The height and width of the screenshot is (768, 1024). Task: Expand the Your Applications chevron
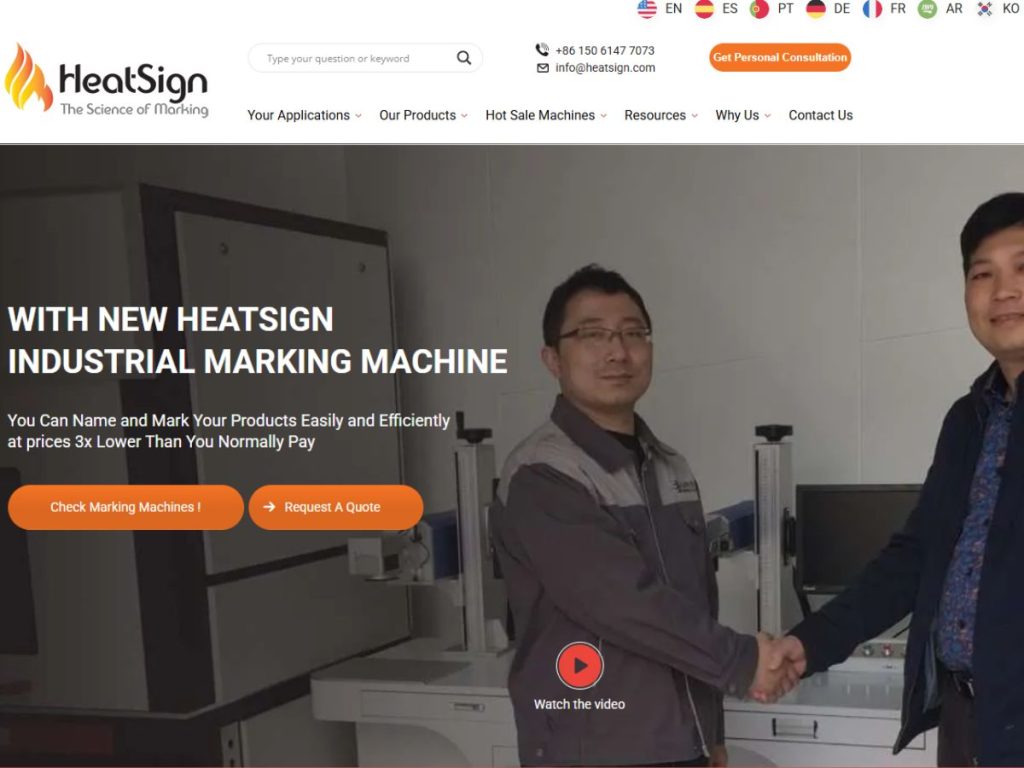pyautogui.click(x=358, y=116)
